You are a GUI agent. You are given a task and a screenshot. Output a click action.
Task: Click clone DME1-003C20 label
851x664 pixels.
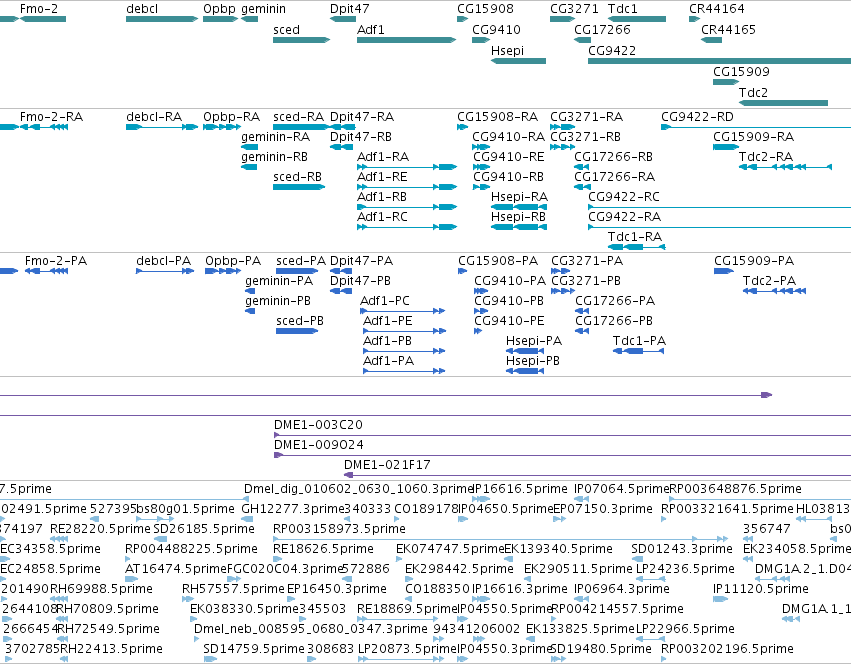[x=318, y=425]
